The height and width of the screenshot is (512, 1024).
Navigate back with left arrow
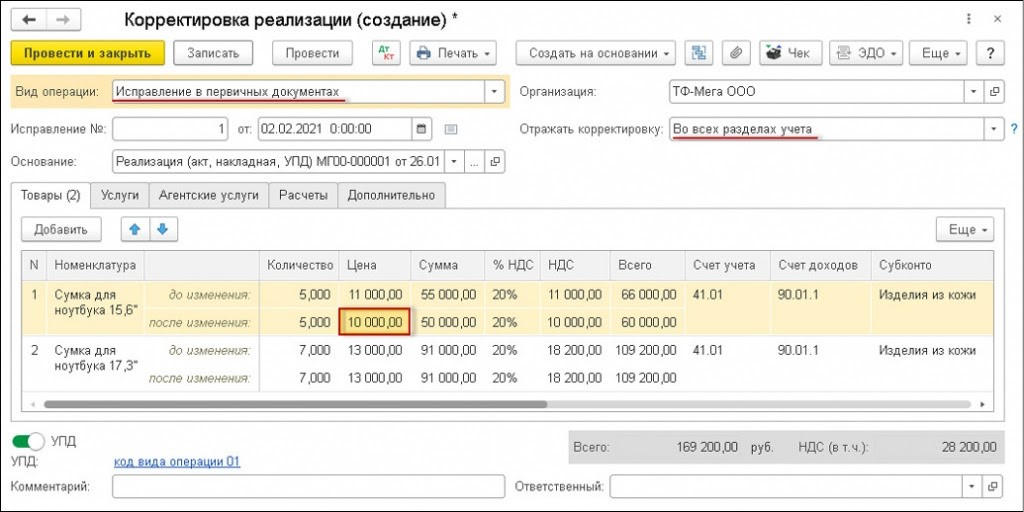[30, 19]
